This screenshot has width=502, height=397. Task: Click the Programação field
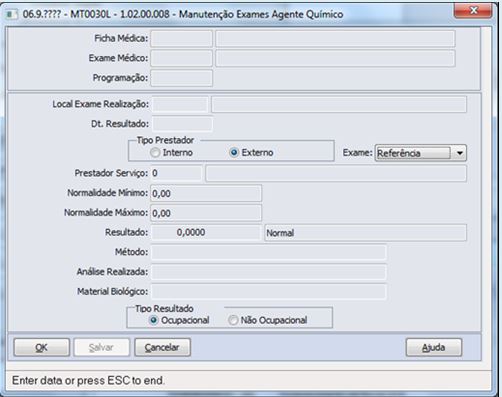(x=181, y=78)
